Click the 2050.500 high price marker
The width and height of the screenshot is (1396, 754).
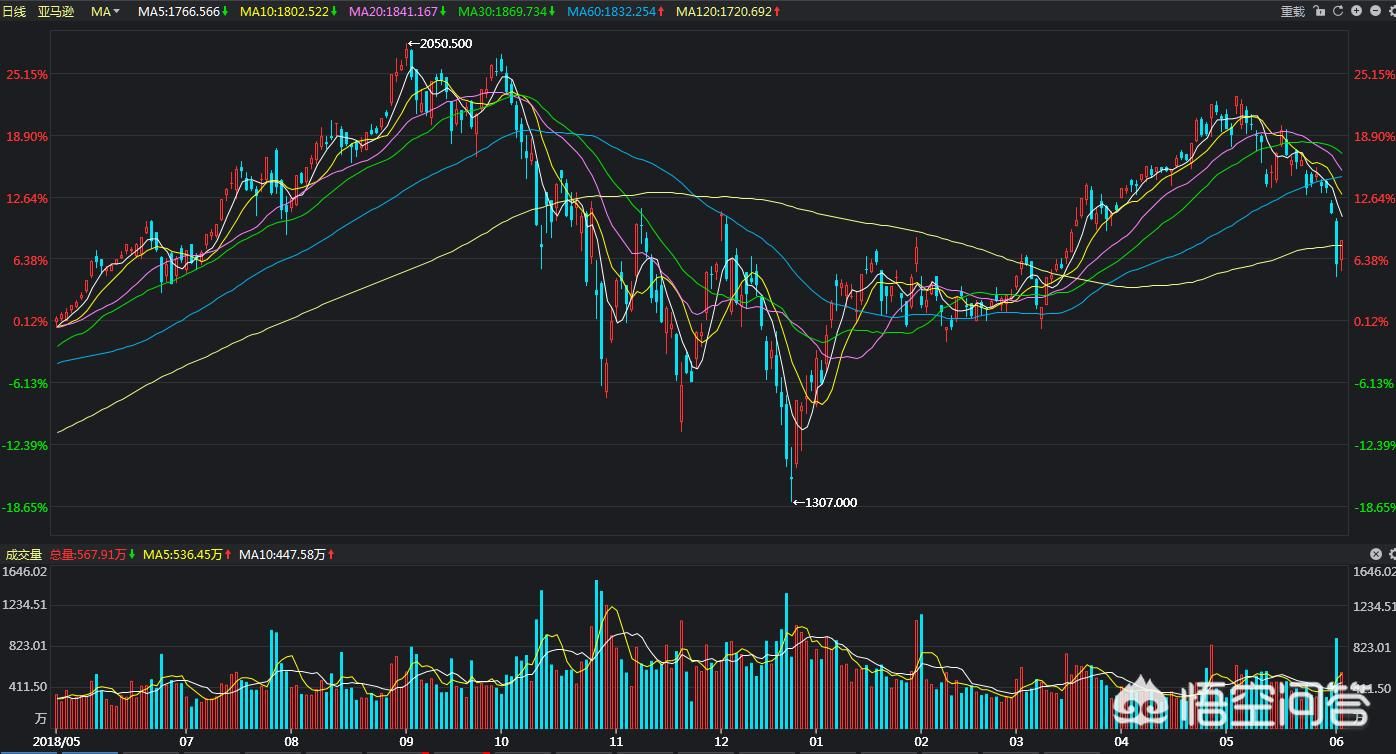[440, 44]
